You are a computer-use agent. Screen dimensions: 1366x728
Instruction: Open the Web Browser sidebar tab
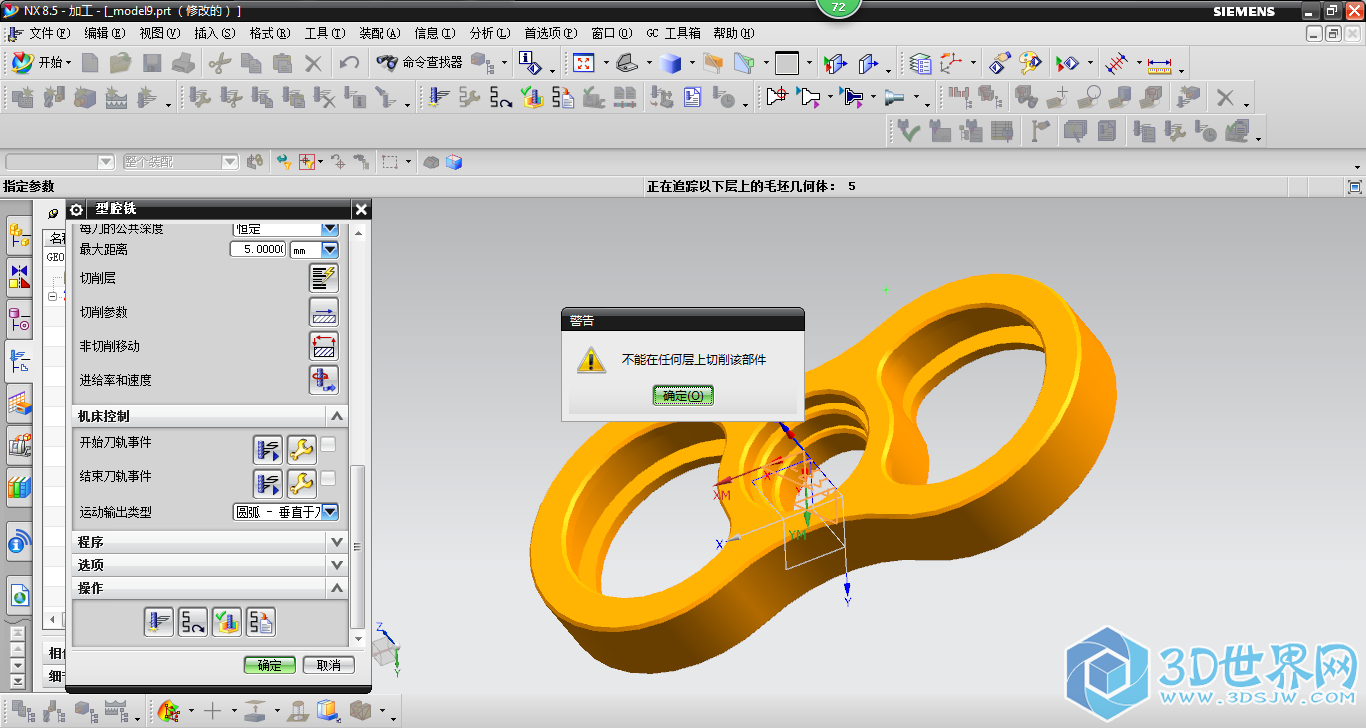click(19, 597)
